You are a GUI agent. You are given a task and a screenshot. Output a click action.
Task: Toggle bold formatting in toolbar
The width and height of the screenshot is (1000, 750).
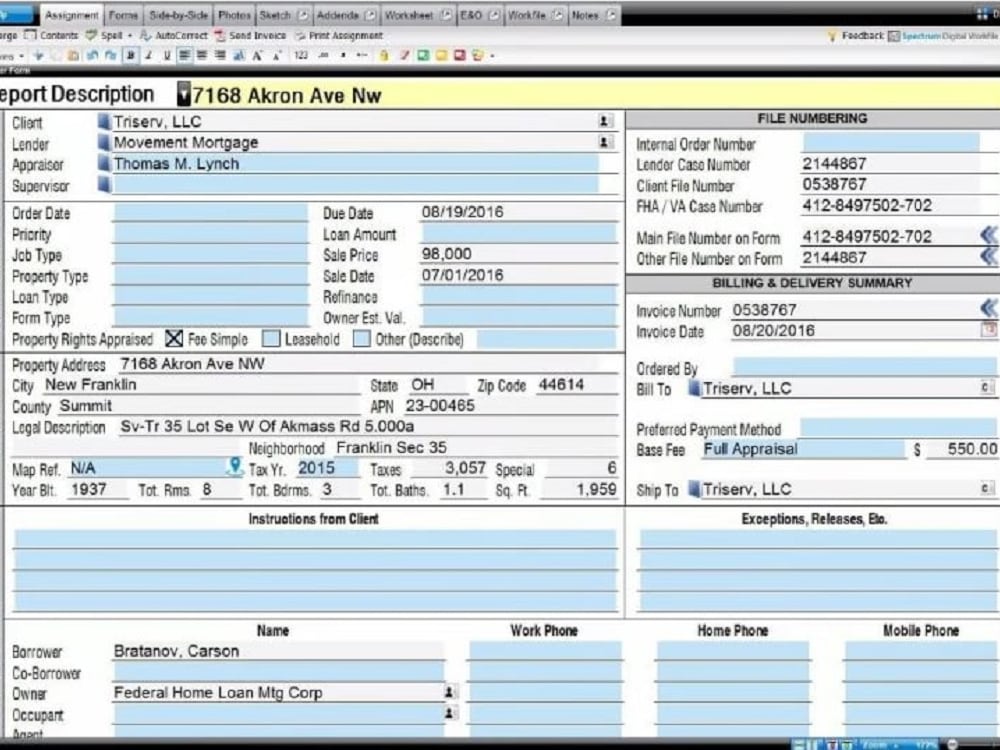(131, 55)
